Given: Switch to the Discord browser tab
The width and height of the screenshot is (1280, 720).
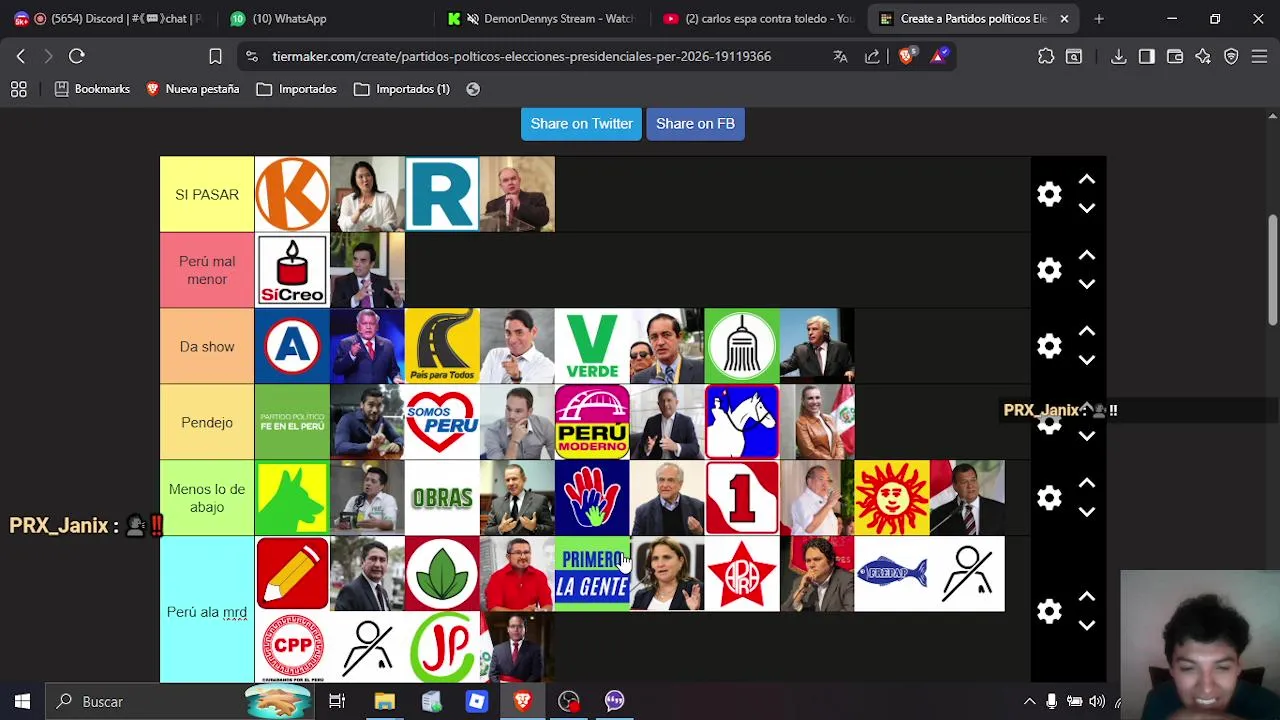Looking at the screenshot, I should (107, 18).
